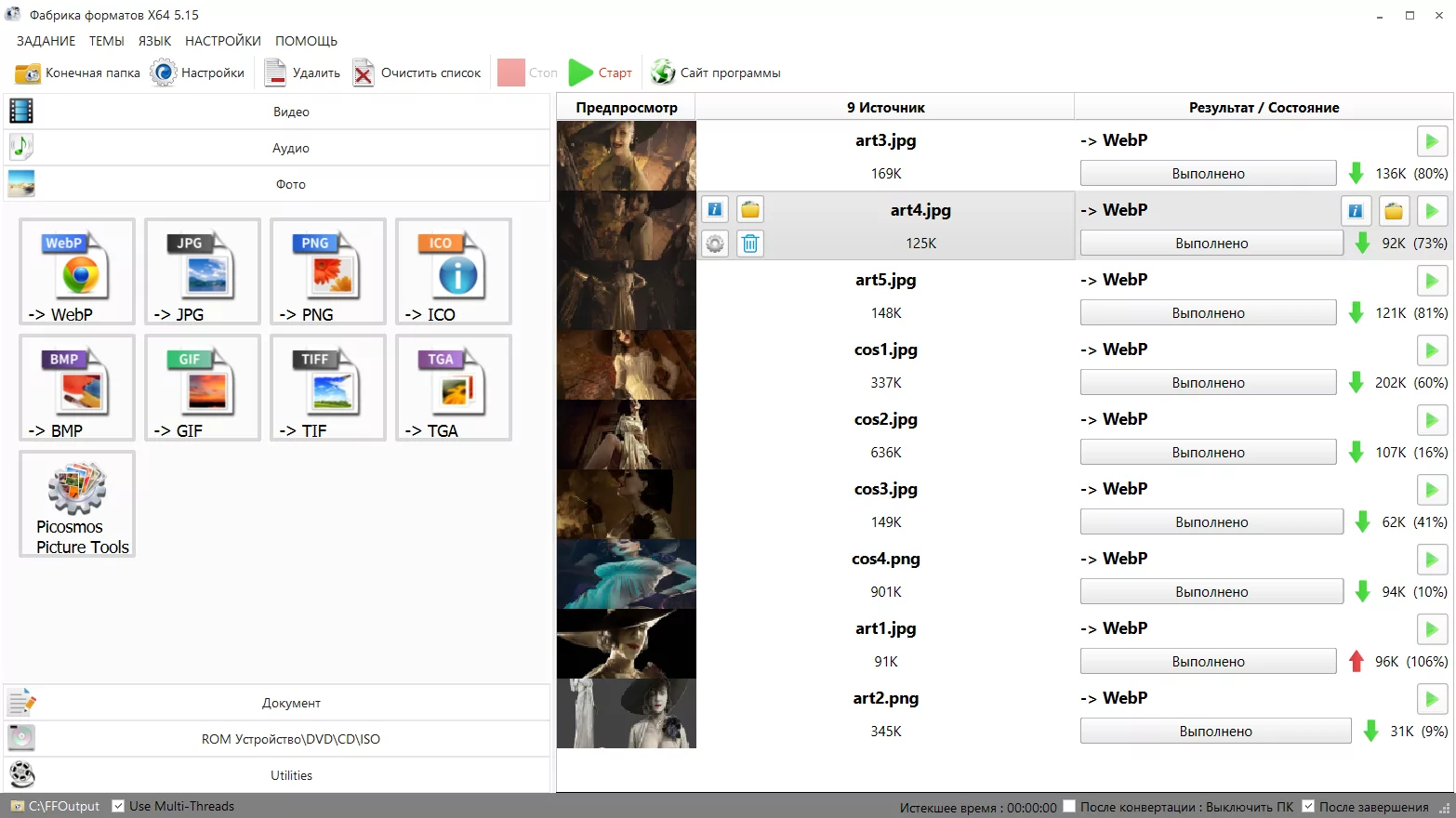Open the Конечная папка output folder

coord(77,73)
